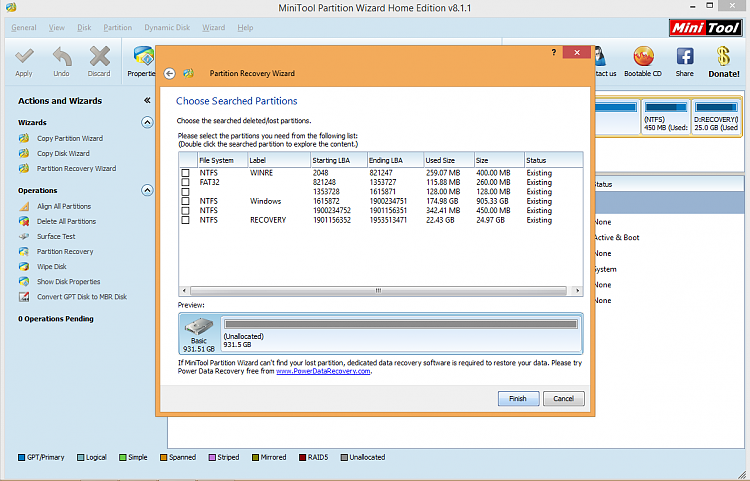
Task: Sort by Used Size column header
Action: click(x=448, y=160)
